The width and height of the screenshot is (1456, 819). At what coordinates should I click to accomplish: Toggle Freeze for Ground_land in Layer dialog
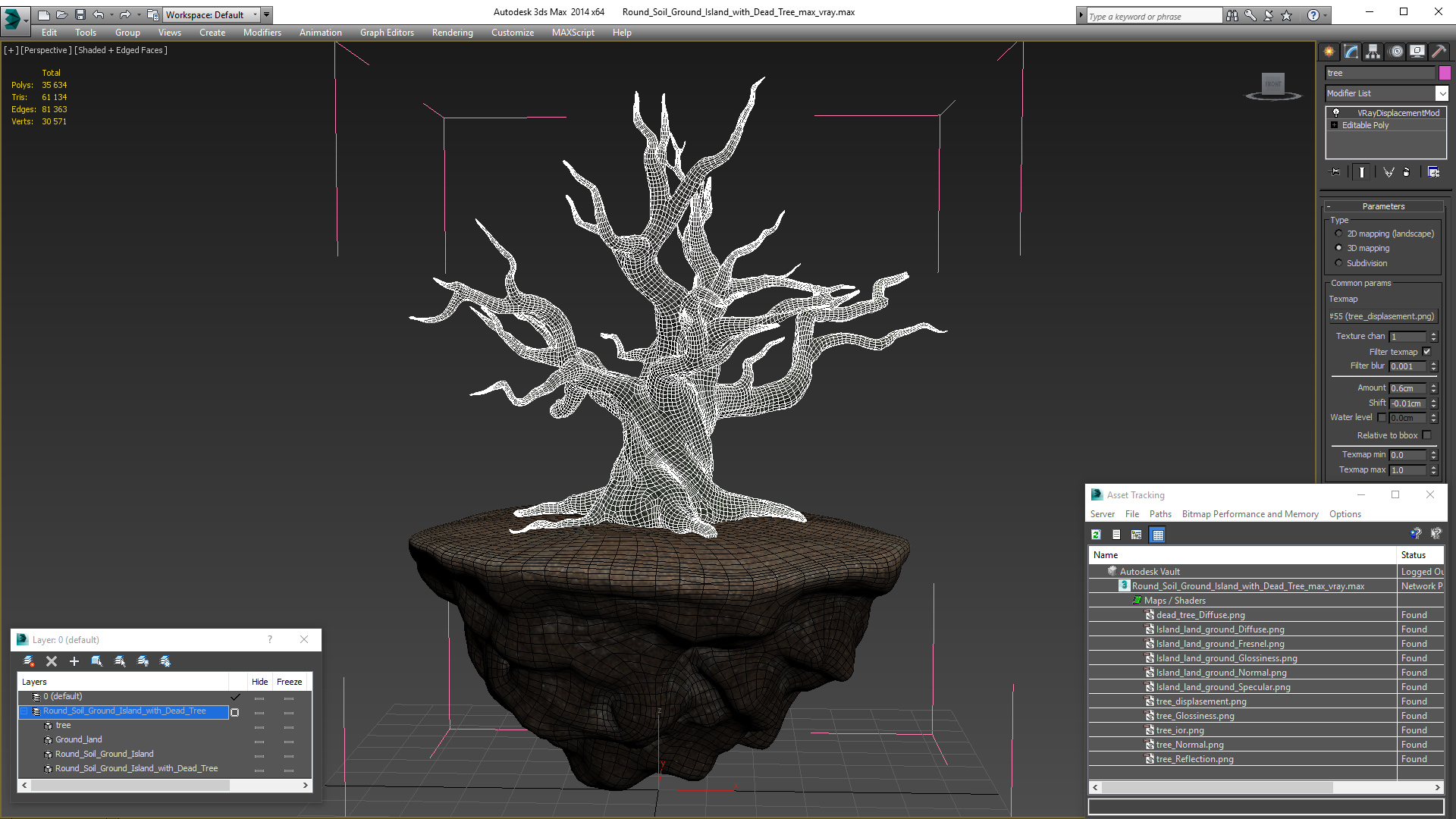point(289,741)
